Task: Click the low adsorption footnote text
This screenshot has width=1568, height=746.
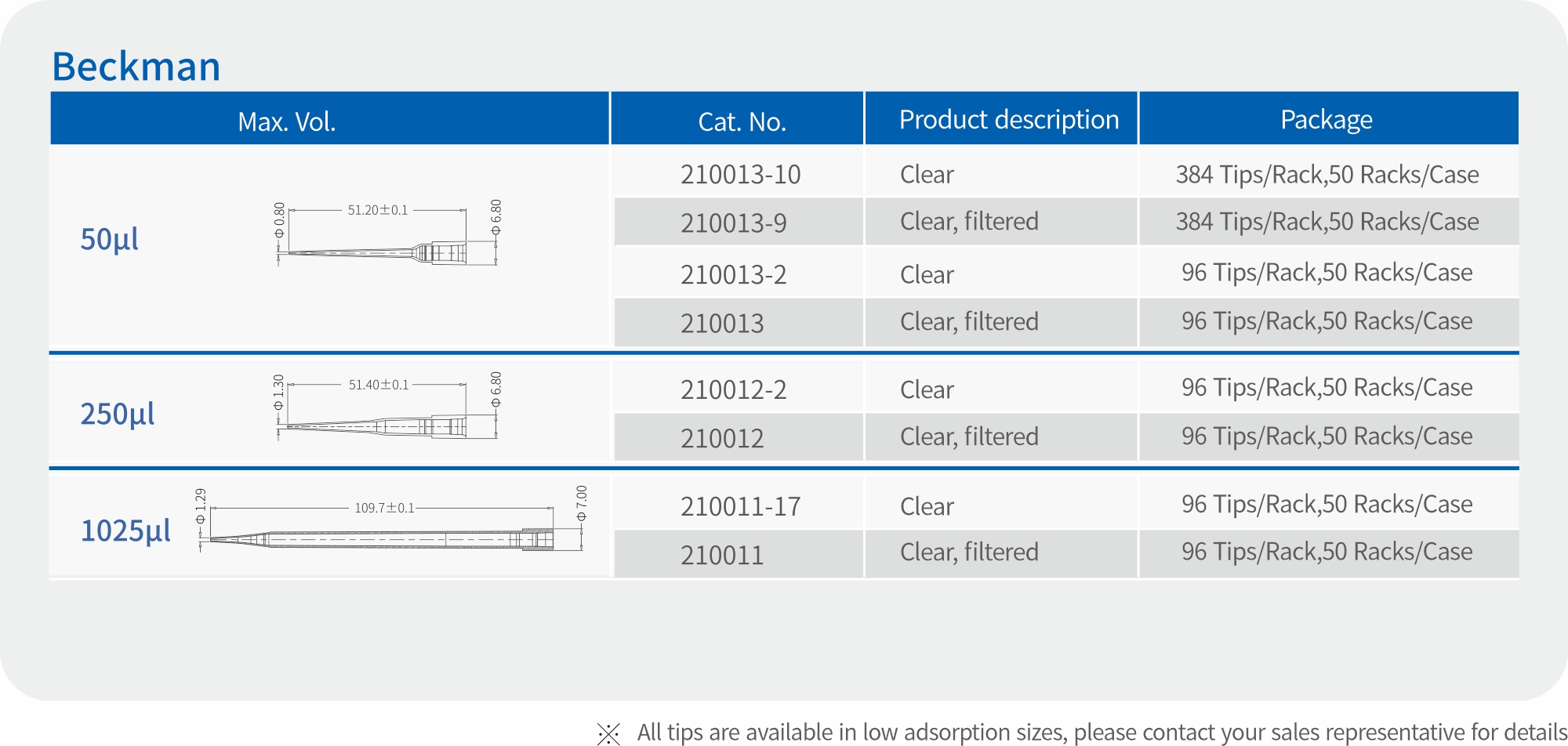Action: pos(1101,733)
